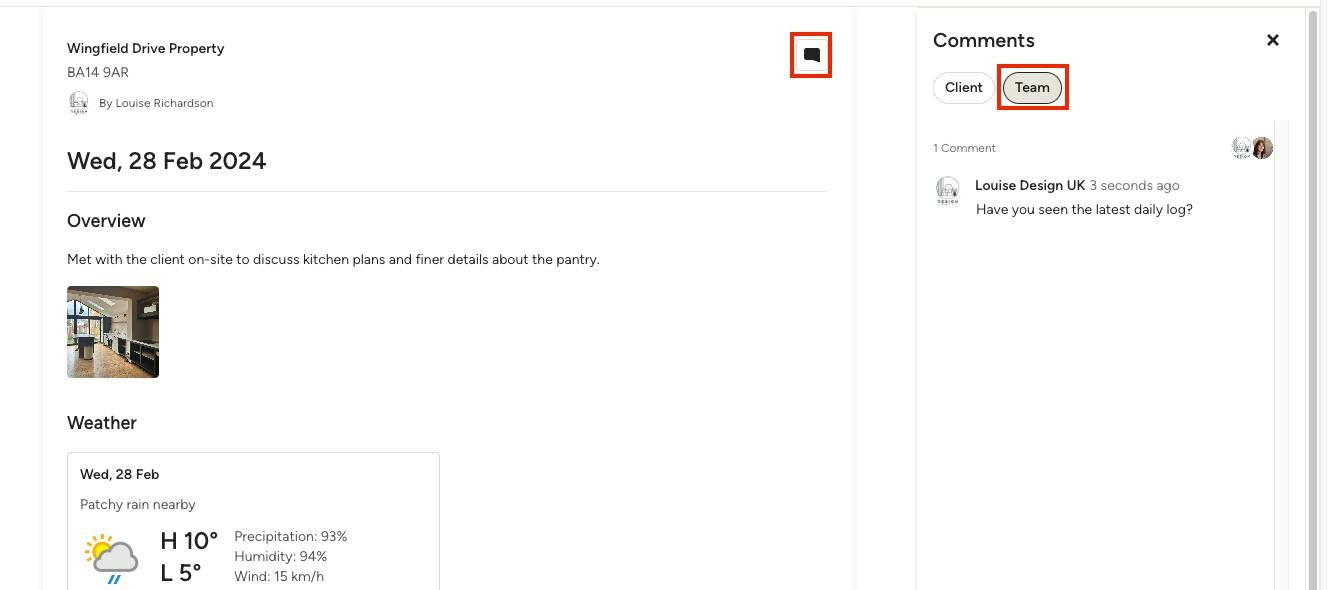Viewport: 1328px width, 590px height.
Task: Click the 3 seconds ago timestamp
Action: [x=1134, y=186]
